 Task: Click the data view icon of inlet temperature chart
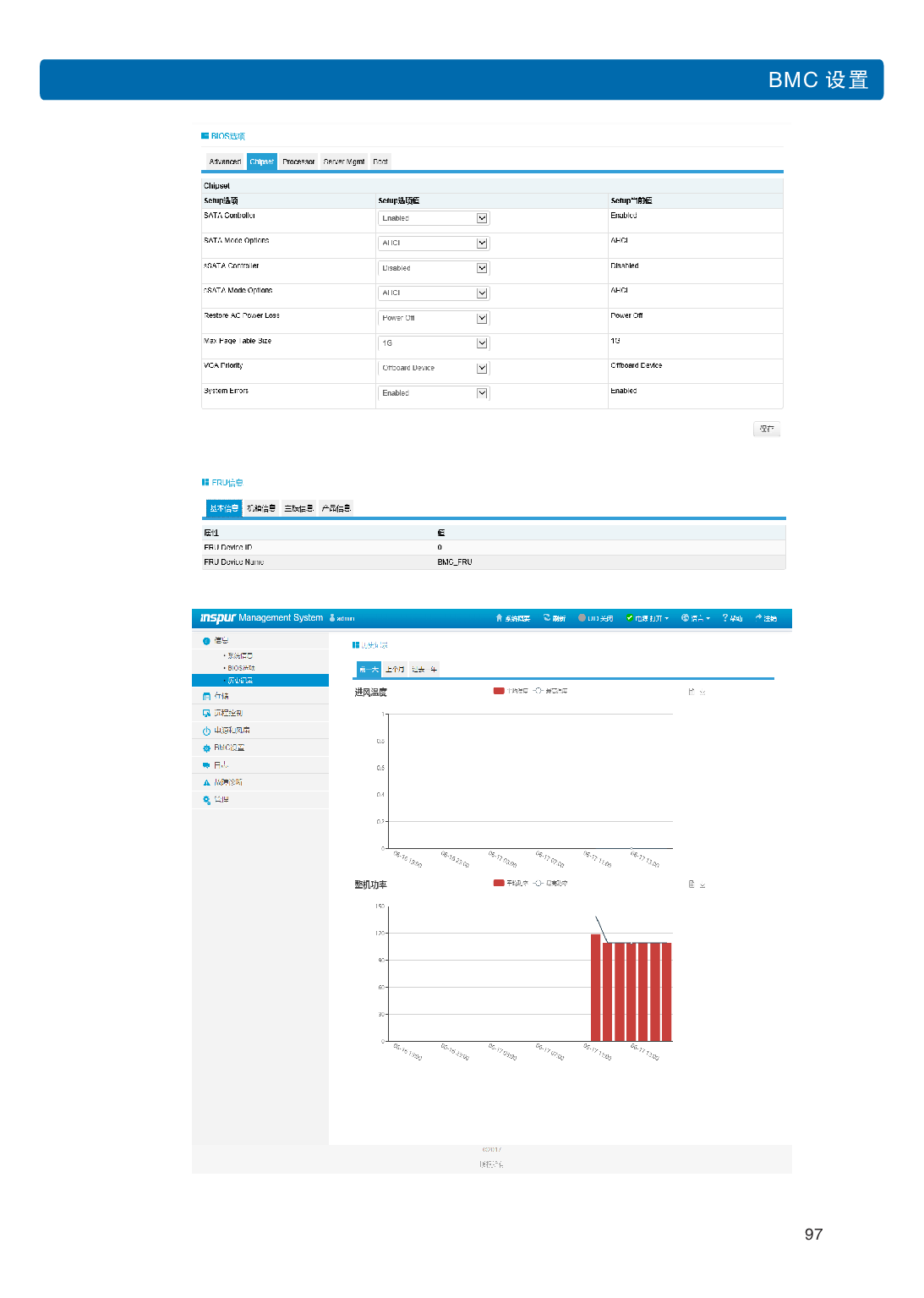[691, 692]
